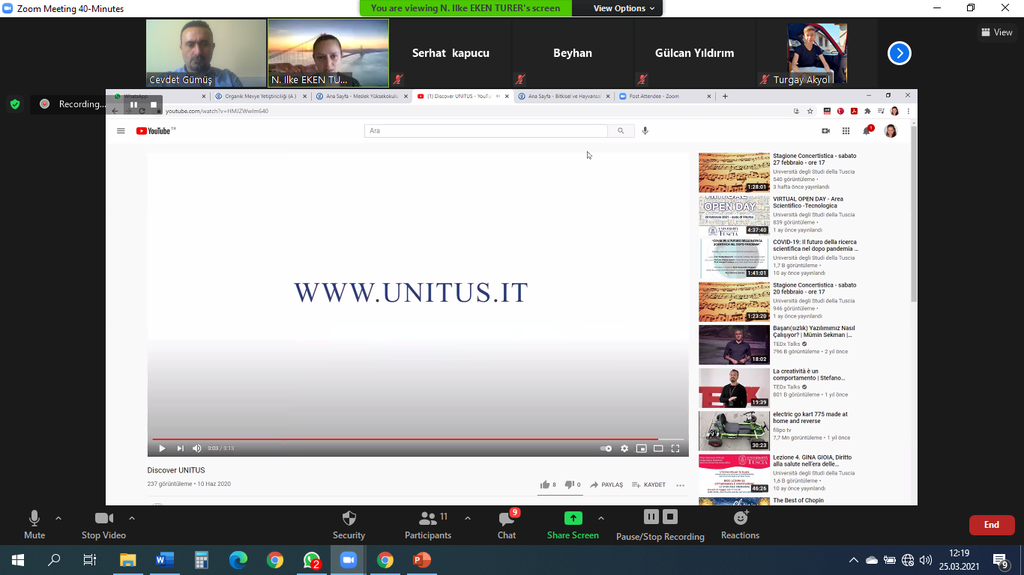Switch to Ana Sayfa - Bitkisel ve Hayvansal tab

point(564,96)
